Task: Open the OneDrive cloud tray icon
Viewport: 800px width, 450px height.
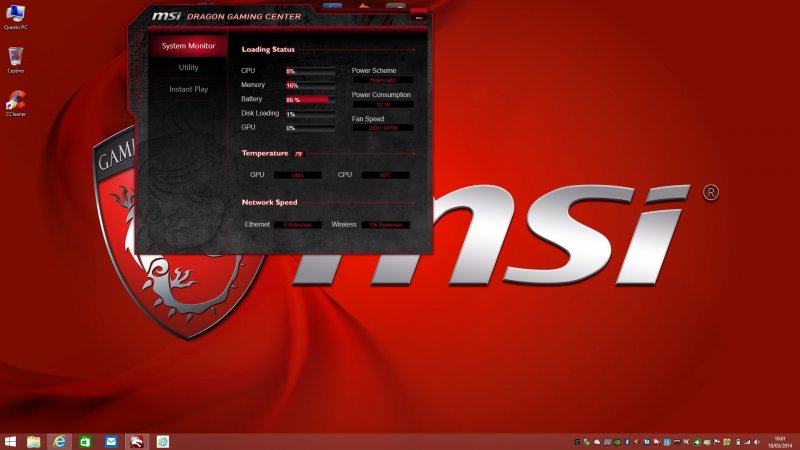Action: [x=597, y=442]
